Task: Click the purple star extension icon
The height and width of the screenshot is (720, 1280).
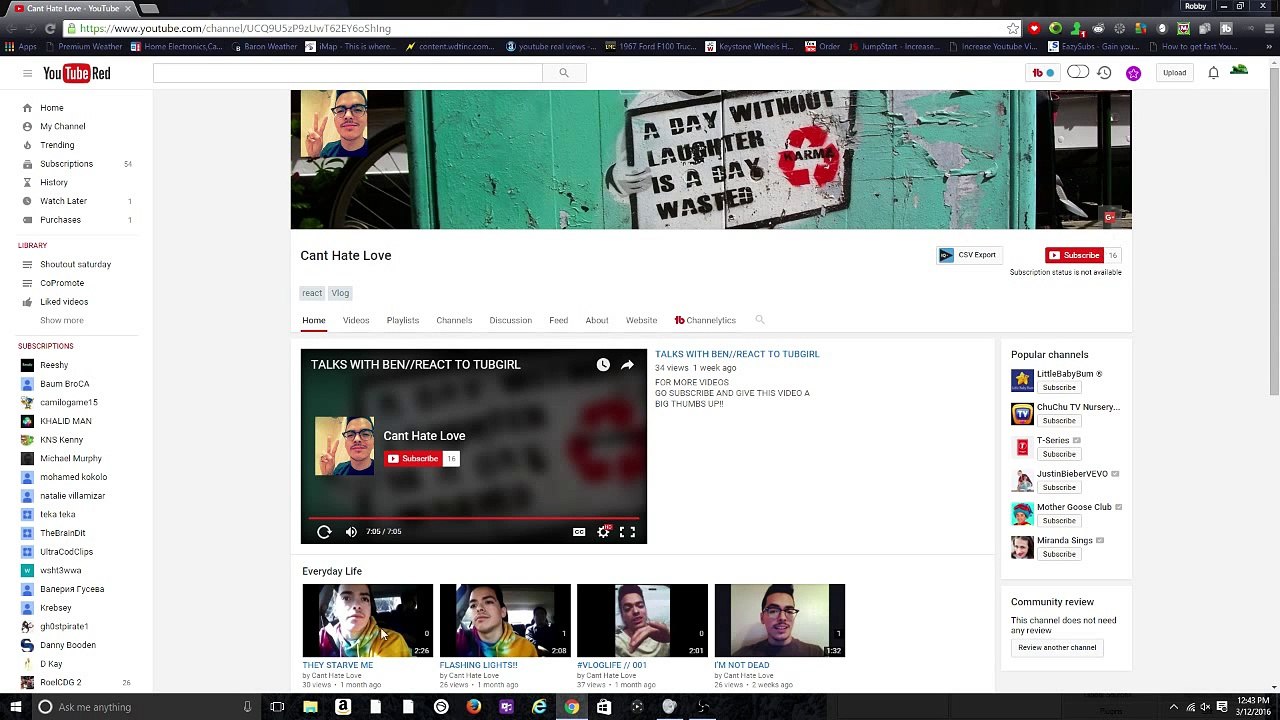Action: point(1133,73)
